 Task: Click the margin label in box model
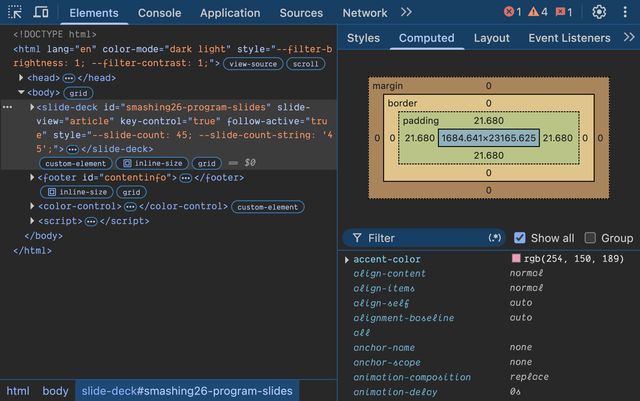pyautogui.click(x=387, y=86)
